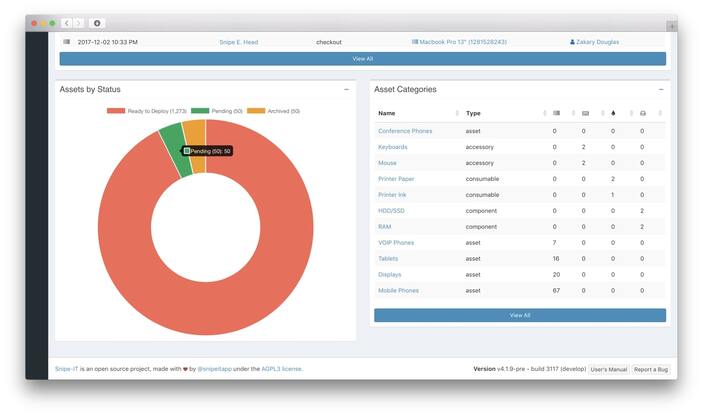
Task: Click the components hard drive column icon
Action: 642,113
